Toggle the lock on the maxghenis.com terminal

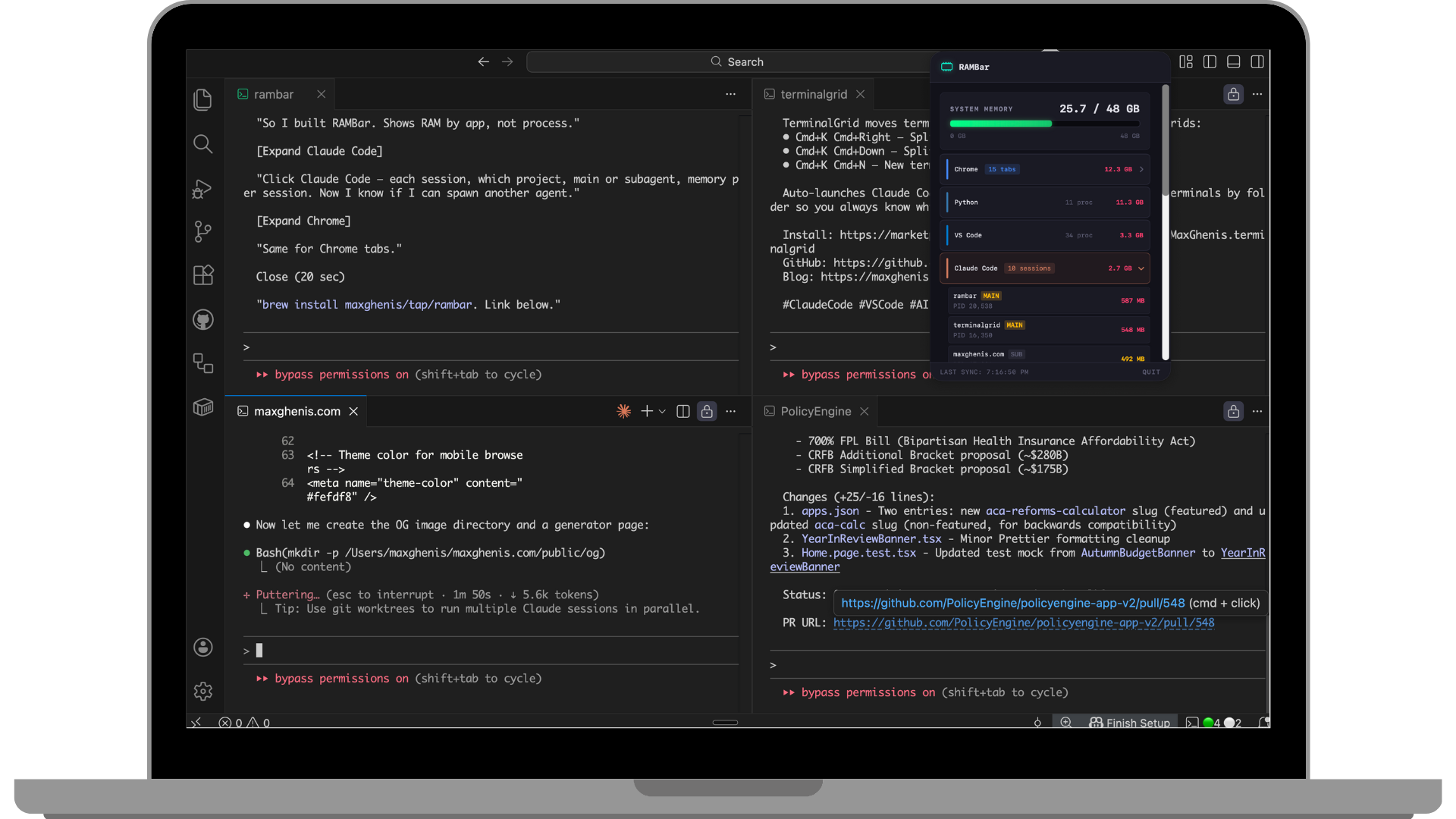(706, 411)
